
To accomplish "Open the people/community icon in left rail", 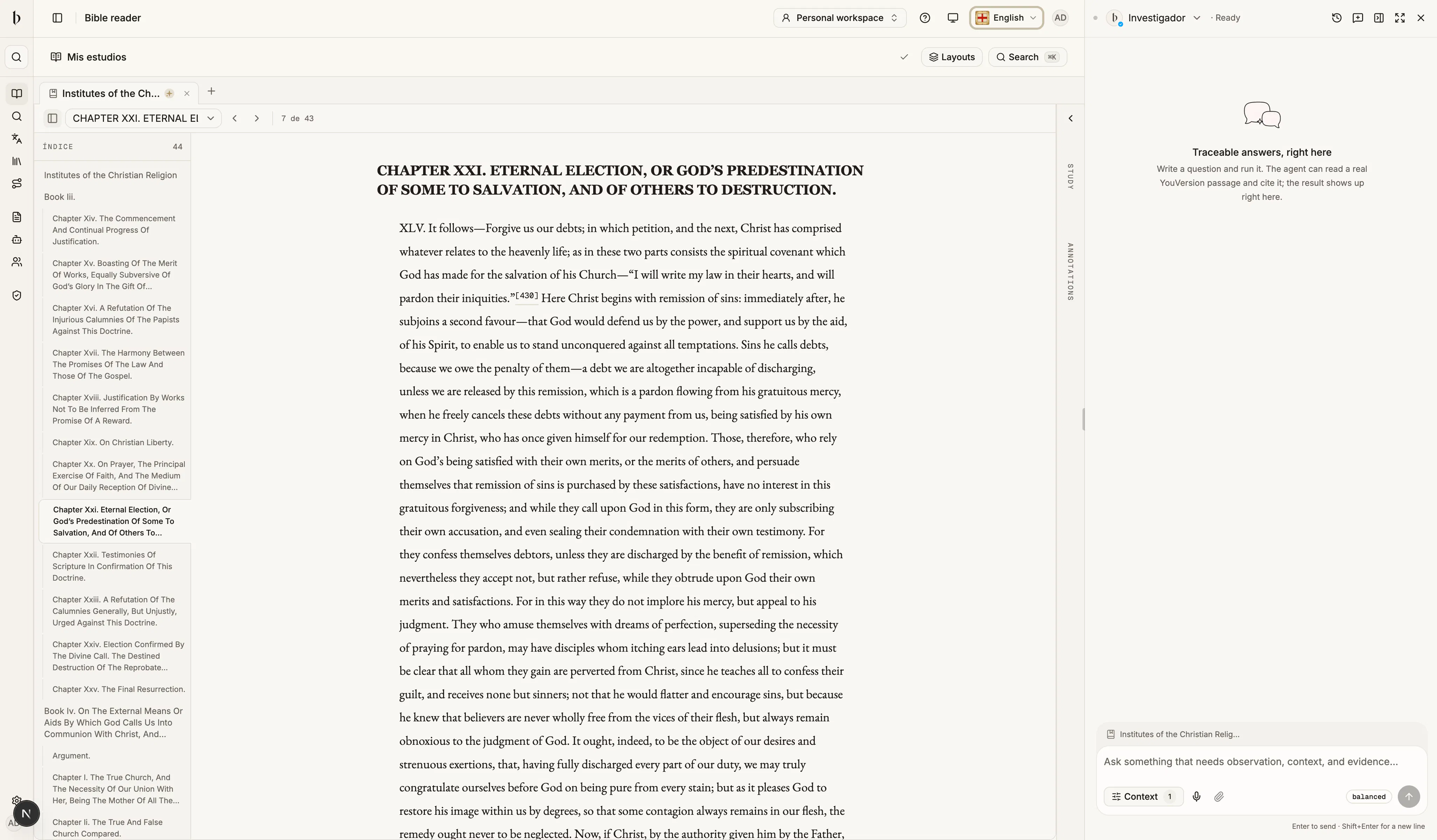I will pyautogui.click(x=16, y=262).
